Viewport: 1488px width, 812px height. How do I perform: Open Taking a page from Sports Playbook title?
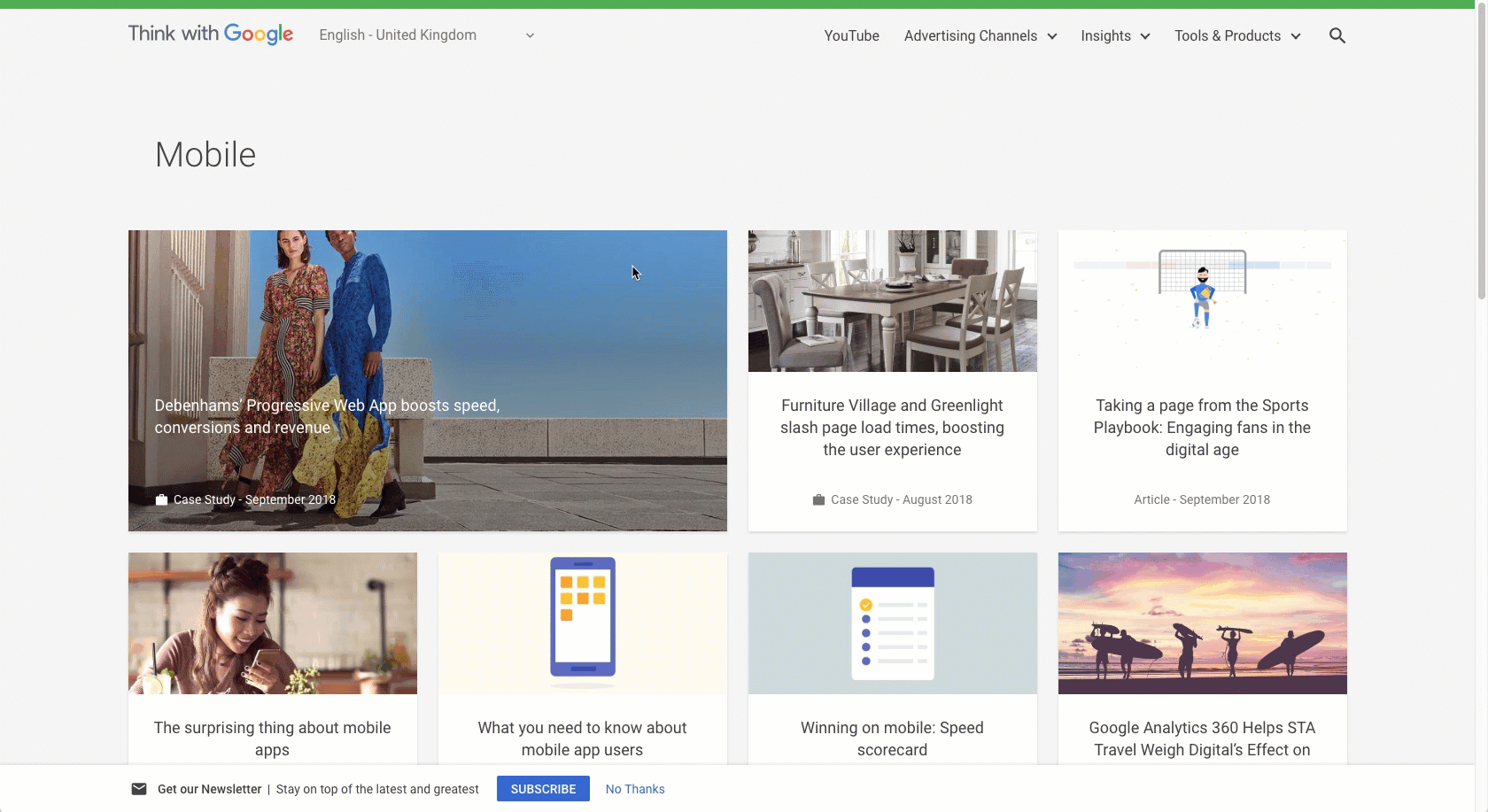tap(1202, 428)
